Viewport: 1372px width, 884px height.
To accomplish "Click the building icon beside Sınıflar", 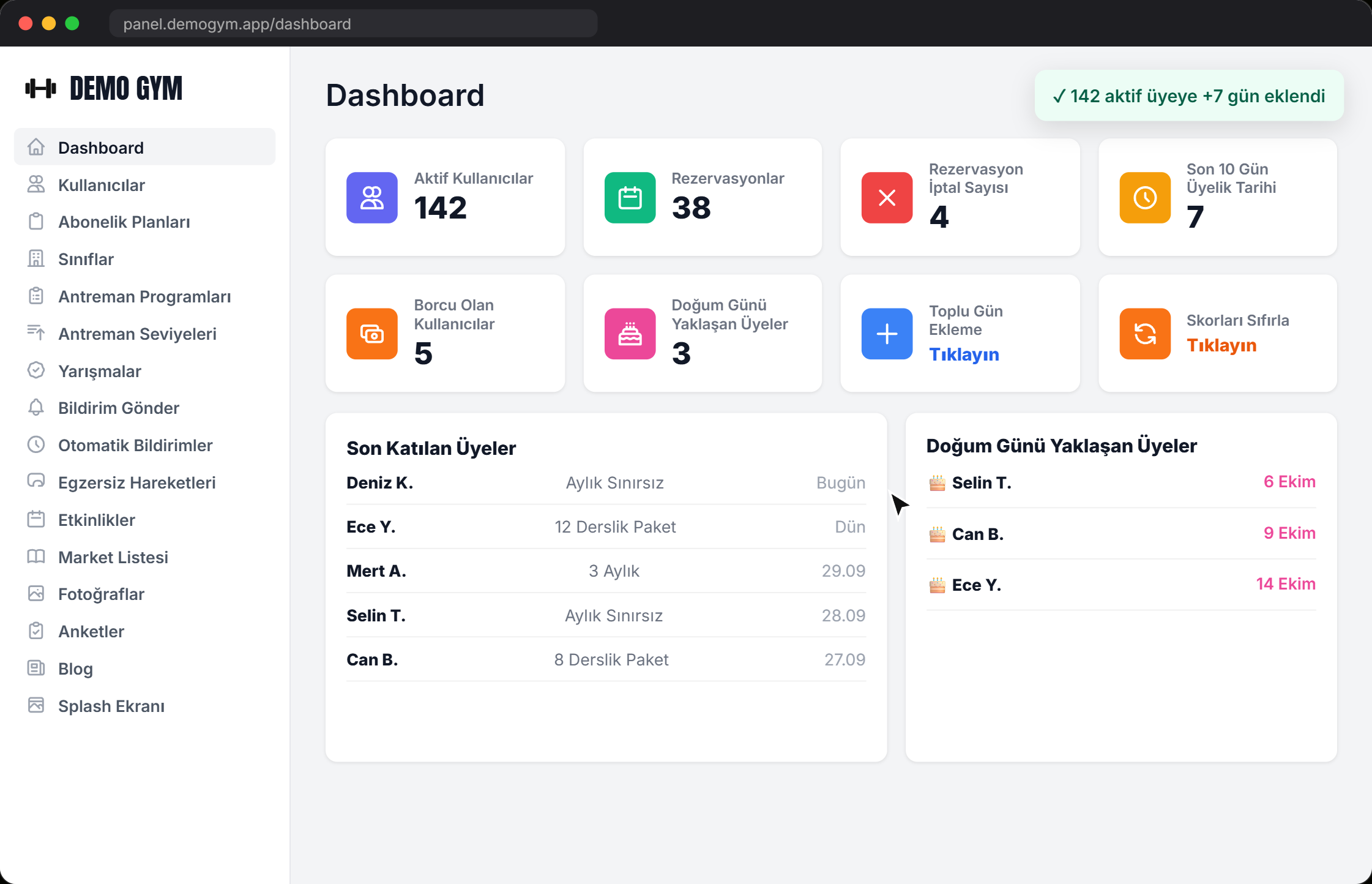I will 36,258.
